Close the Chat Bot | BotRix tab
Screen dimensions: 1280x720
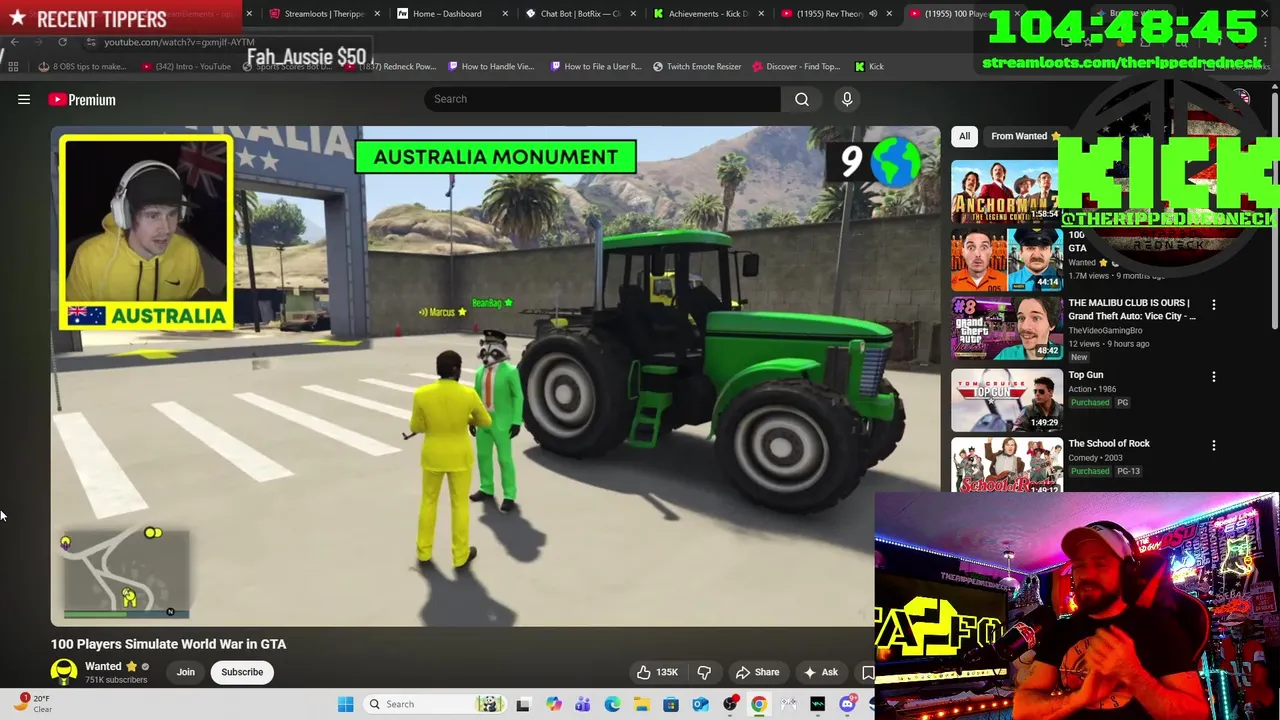633,14
